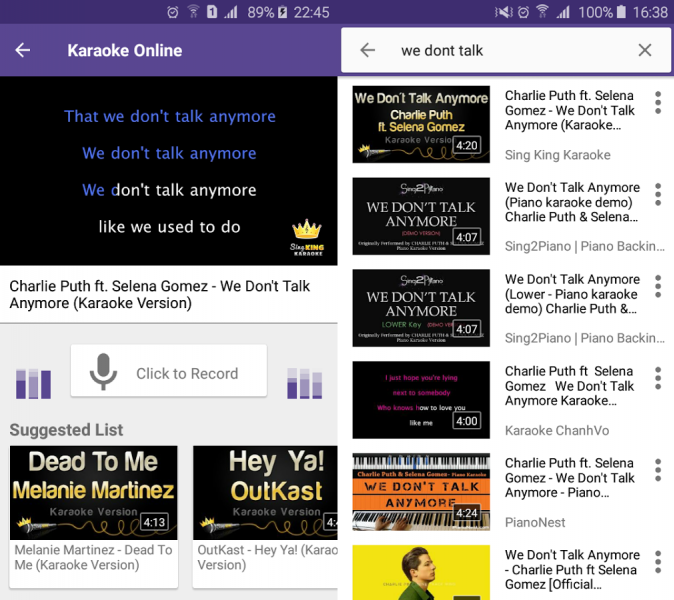Screen dimensions: 674x600
Task: Select 'Sing King Karaoke' channel name
Action: point(558,155)
